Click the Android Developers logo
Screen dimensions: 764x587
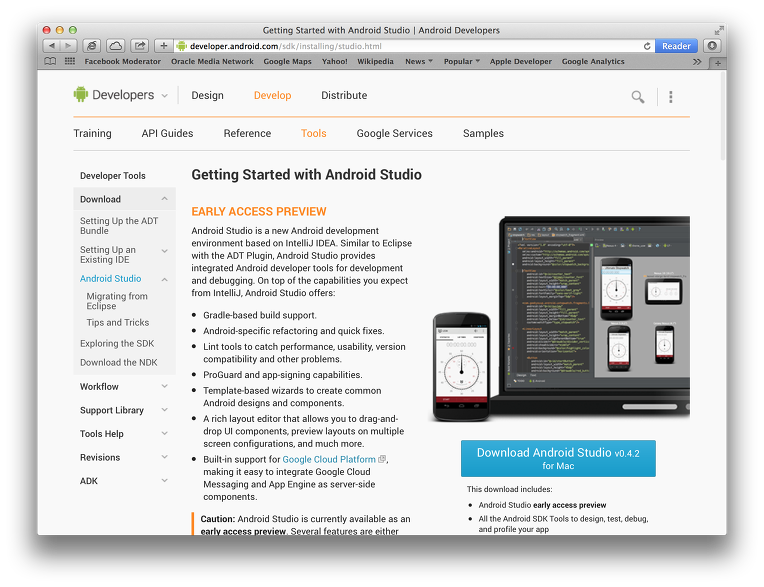114,95
